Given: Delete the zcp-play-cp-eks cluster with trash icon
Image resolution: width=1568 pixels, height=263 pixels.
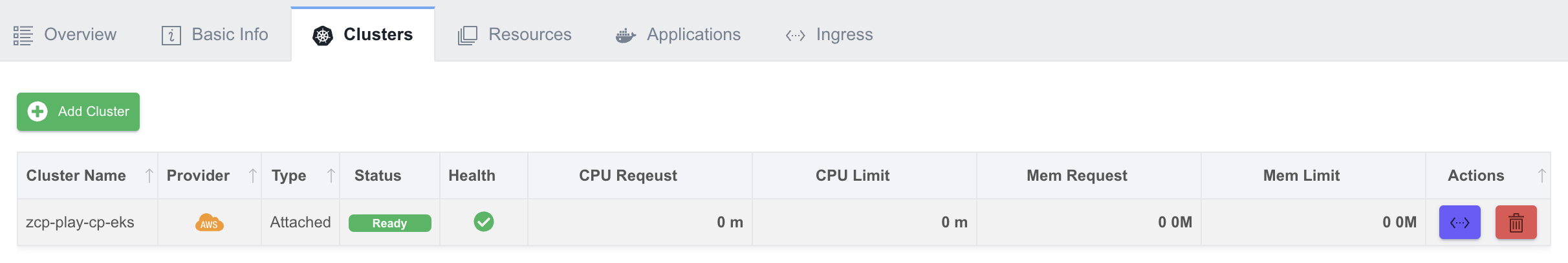Looking at the screenshot, I should click(x=1516, y=222).
